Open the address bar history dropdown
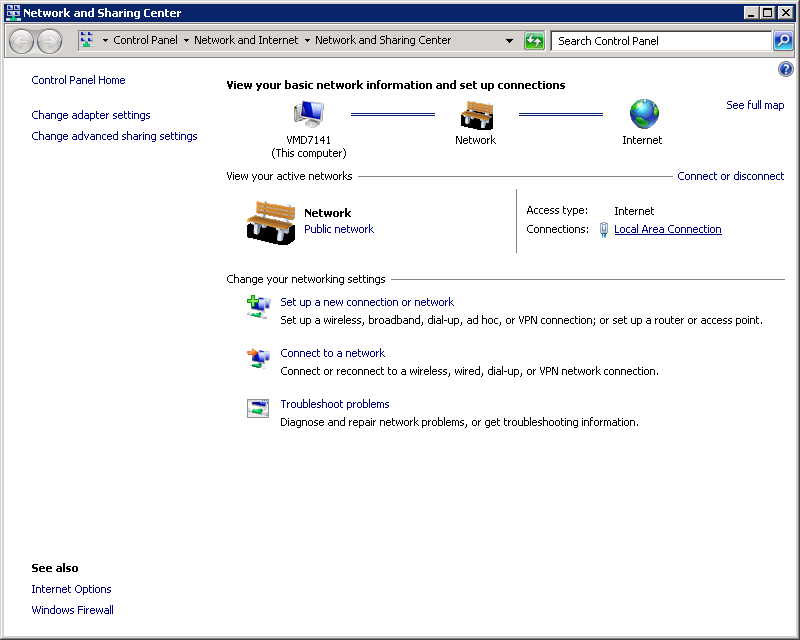This screenshot has width=800, height=640. click(509, 41)
